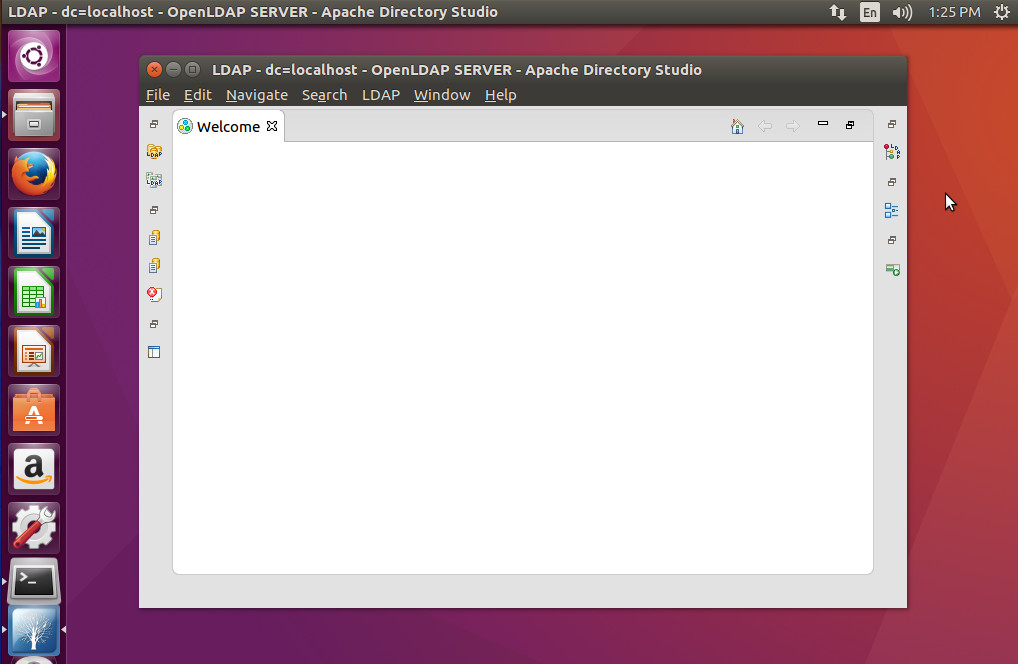
Task: Show the log view icon directly above Error Log
Action: coord(154,265)
